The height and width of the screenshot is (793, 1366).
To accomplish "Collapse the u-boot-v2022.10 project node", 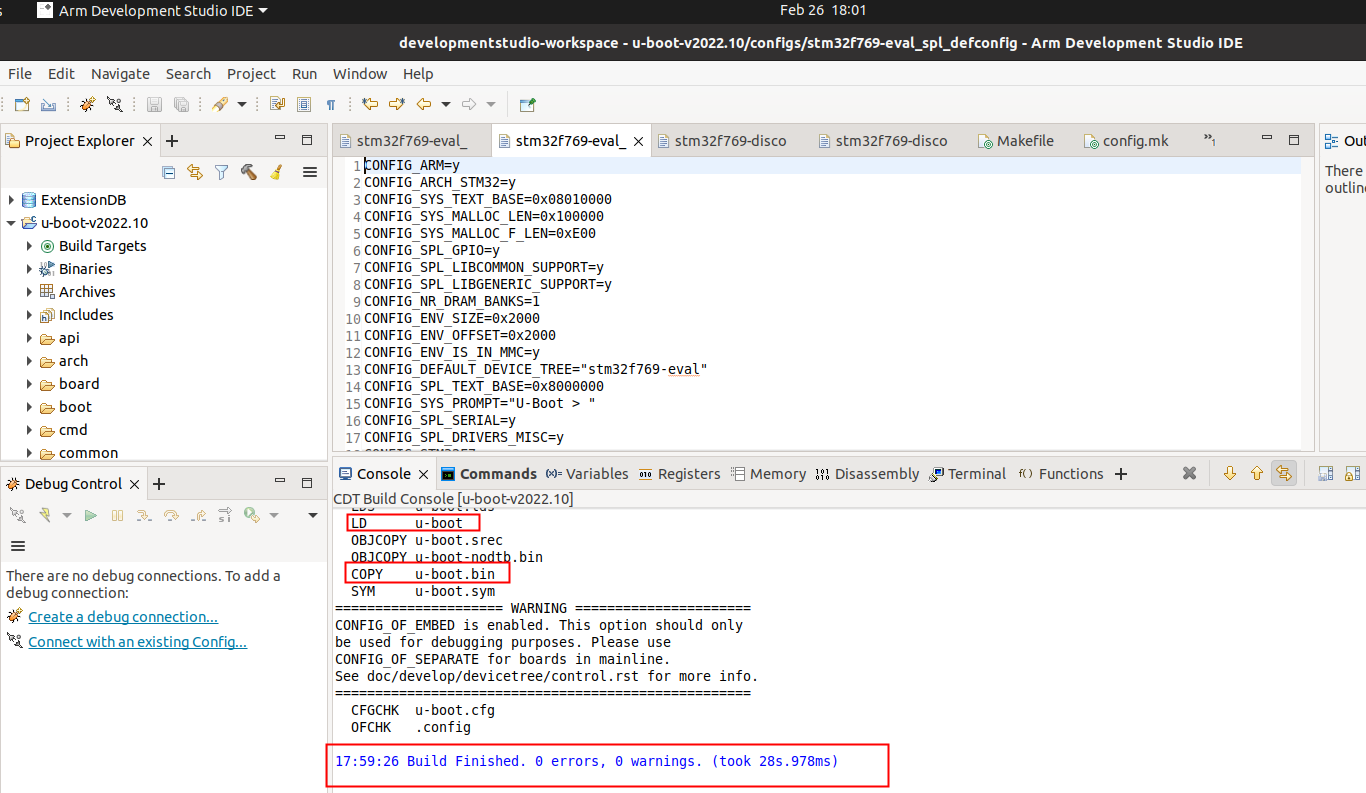I will tap(11, 223).
